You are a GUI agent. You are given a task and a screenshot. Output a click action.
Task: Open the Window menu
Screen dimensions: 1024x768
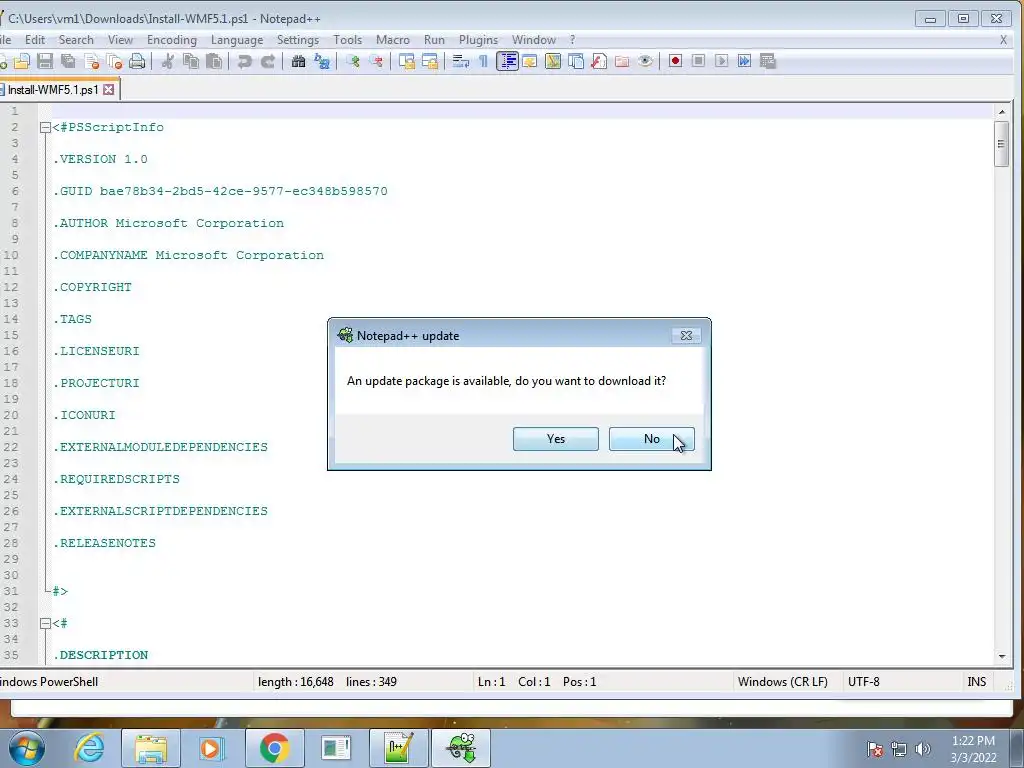[x=534, y=40]
